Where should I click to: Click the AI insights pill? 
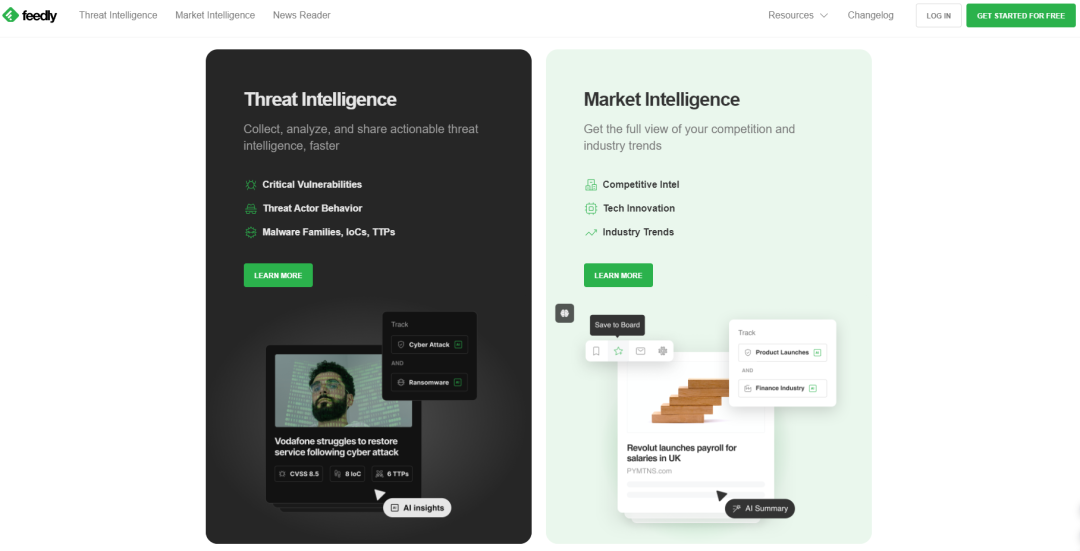[x=417, y=508]
